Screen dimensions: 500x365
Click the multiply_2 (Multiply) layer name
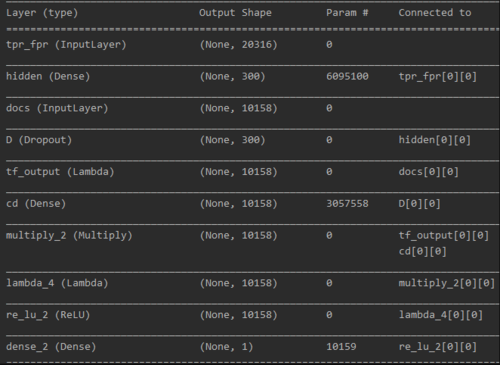69,236
